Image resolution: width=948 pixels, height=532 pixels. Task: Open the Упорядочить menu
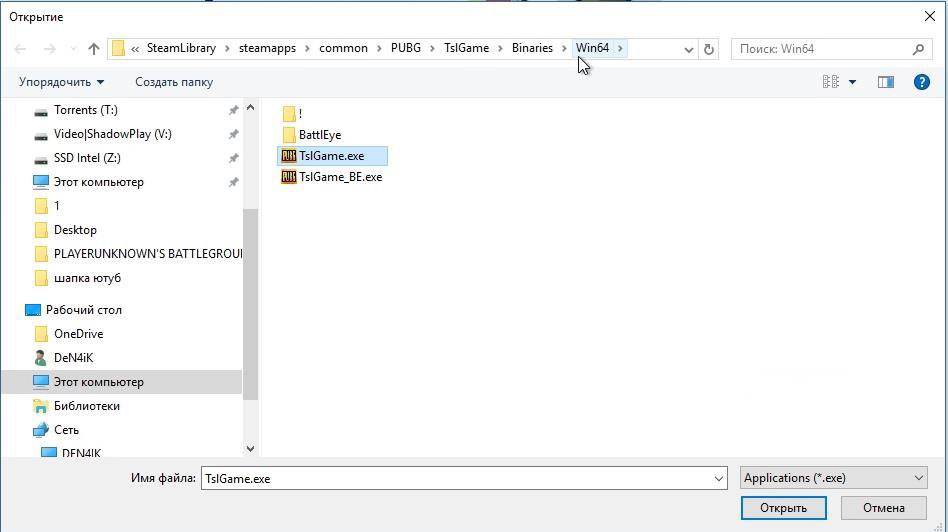[x=61, y=82]
